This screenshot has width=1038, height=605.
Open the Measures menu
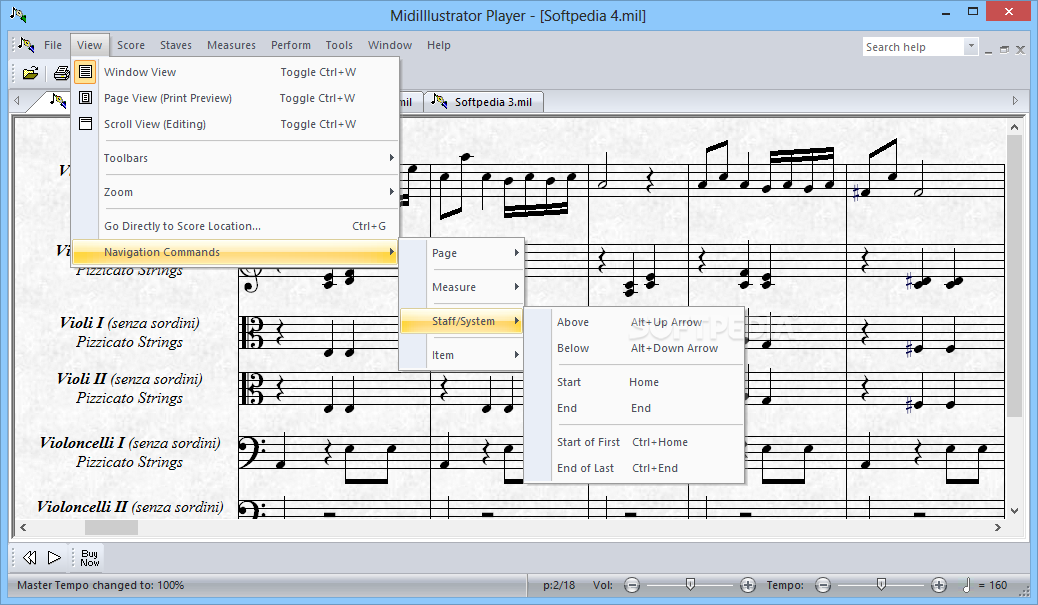[231, 45]
